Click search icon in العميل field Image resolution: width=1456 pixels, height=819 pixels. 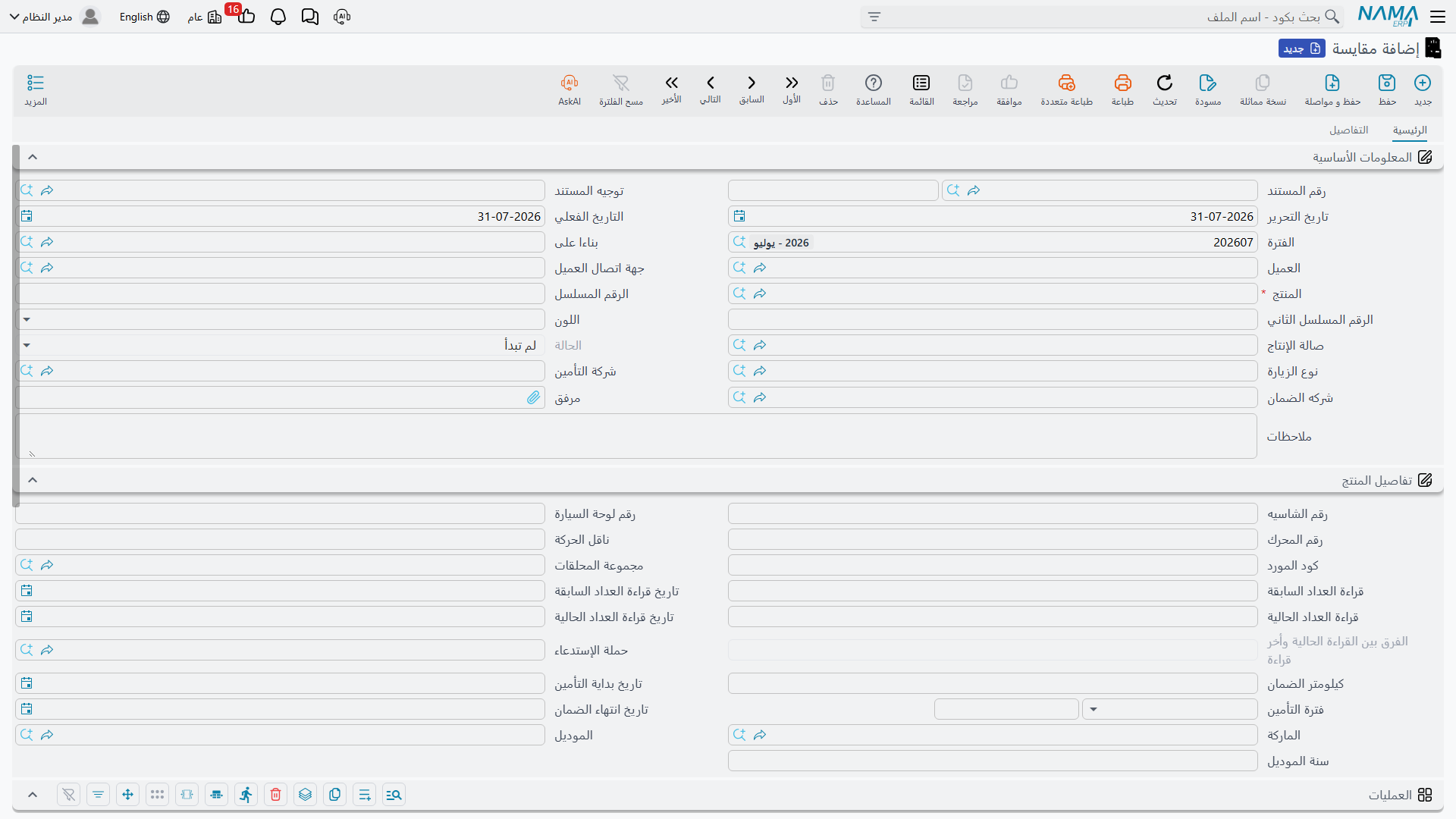point(739,268)
